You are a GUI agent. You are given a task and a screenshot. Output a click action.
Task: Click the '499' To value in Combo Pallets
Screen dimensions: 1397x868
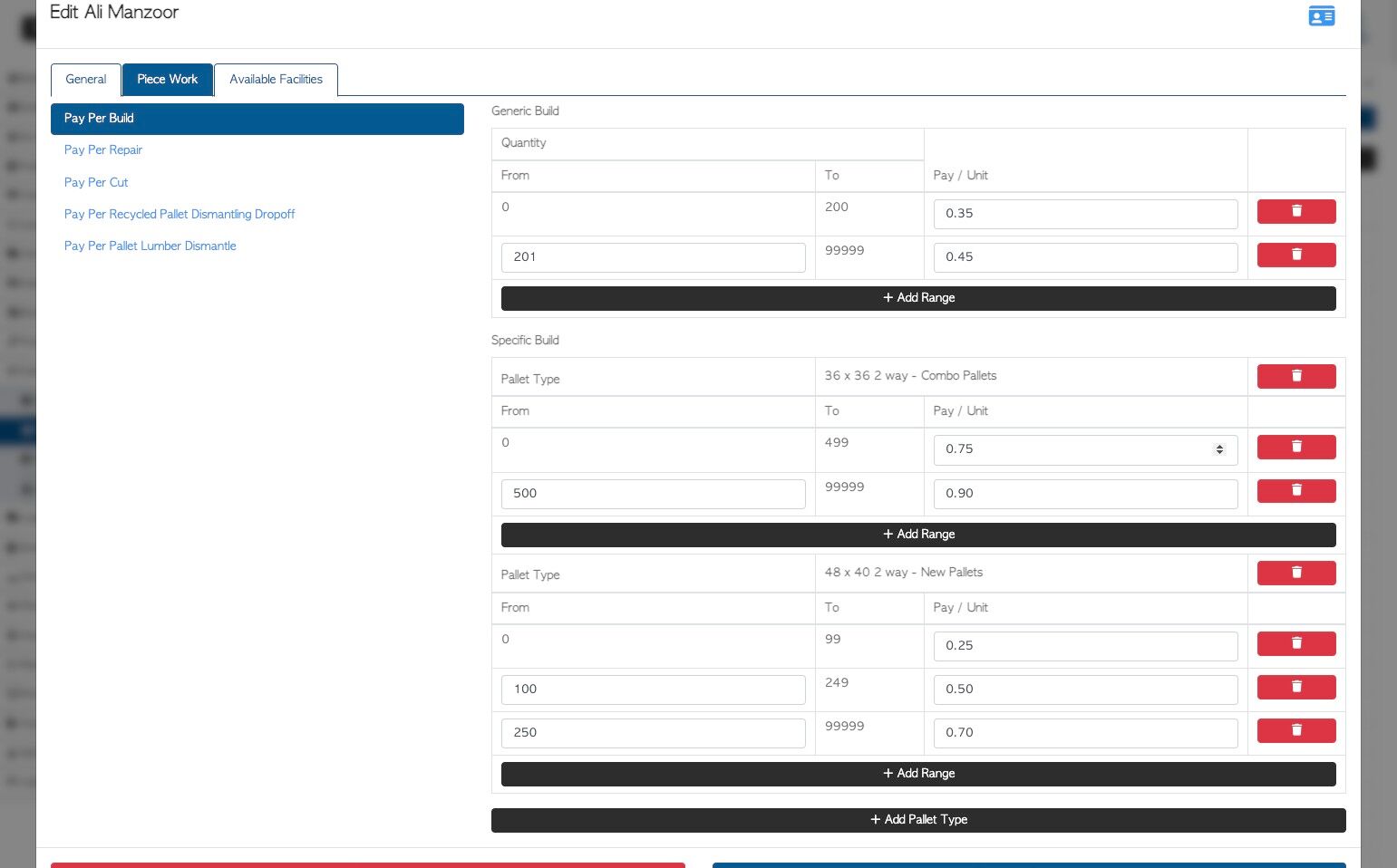click(837, 443)
